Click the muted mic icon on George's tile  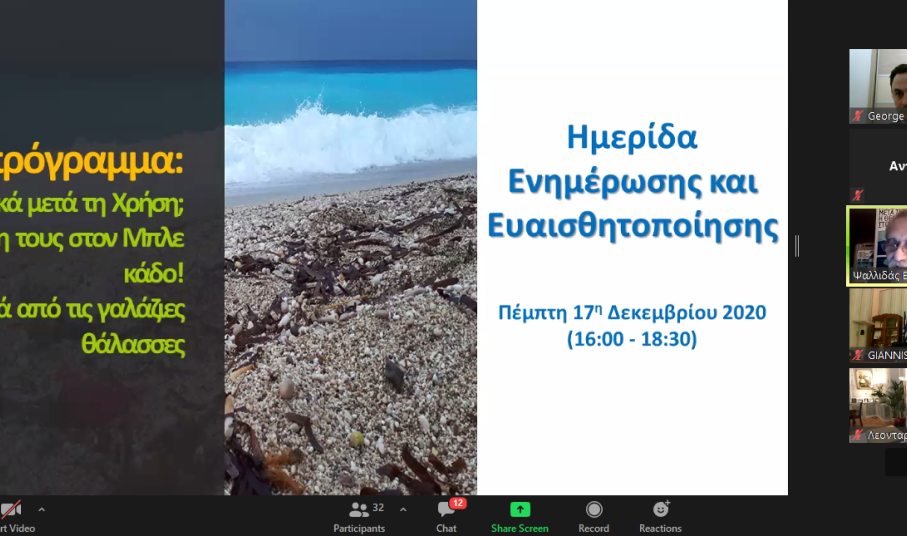click(857, 117)
